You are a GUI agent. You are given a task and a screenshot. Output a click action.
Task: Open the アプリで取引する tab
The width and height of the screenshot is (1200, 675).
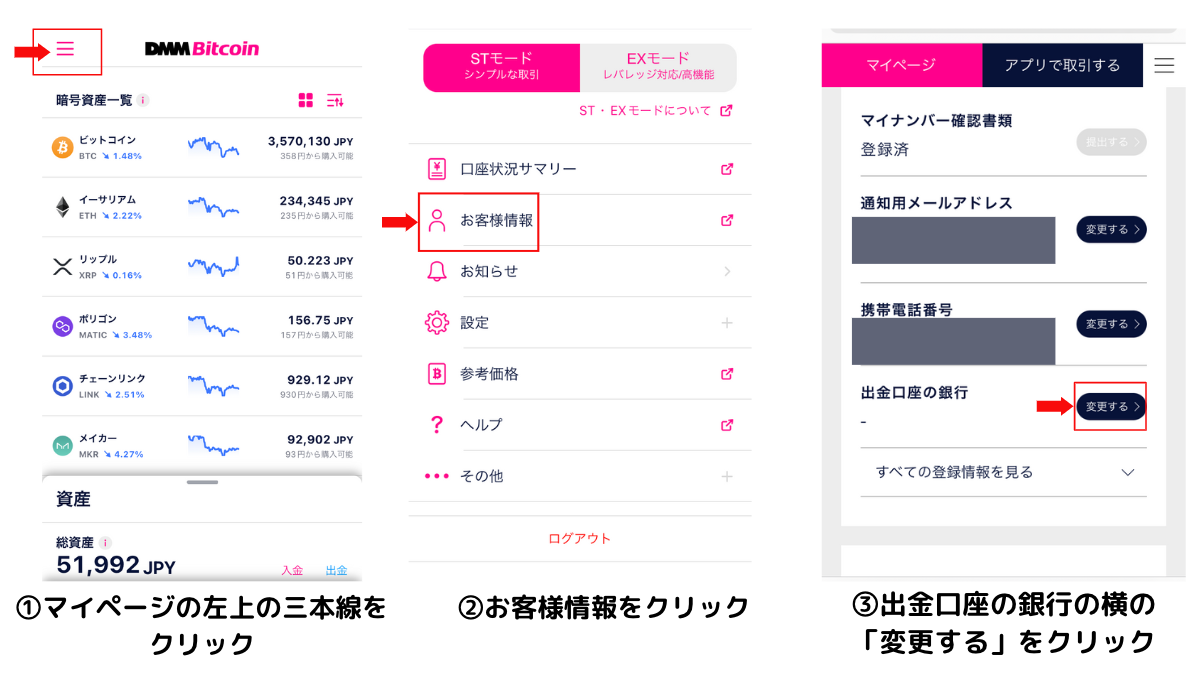click(x=1062, y=65)
